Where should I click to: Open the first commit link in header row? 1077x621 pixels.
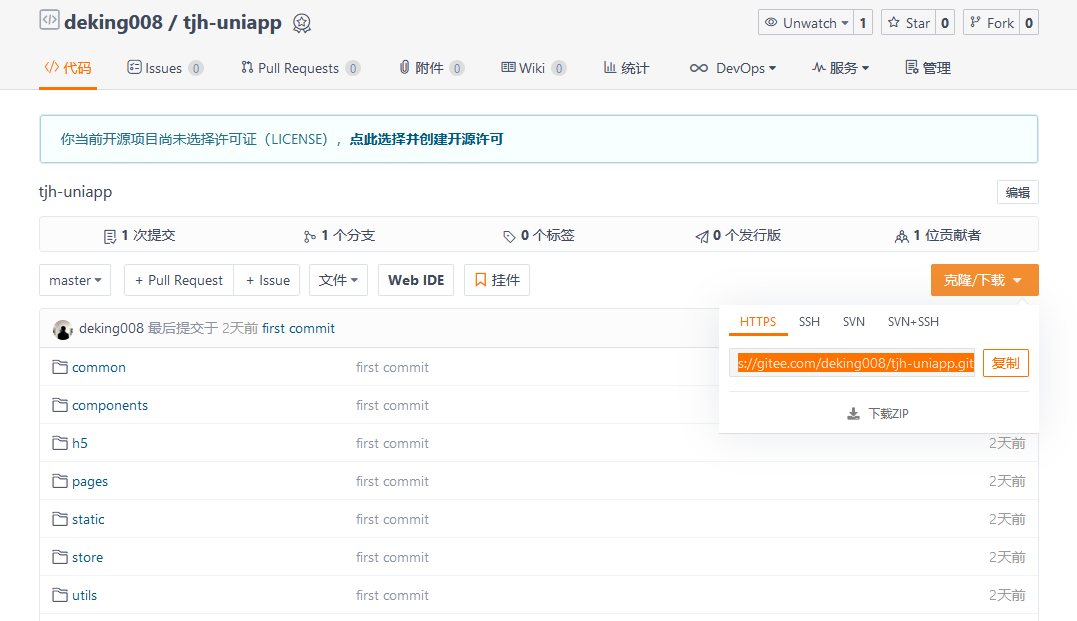tap(298, 328)
